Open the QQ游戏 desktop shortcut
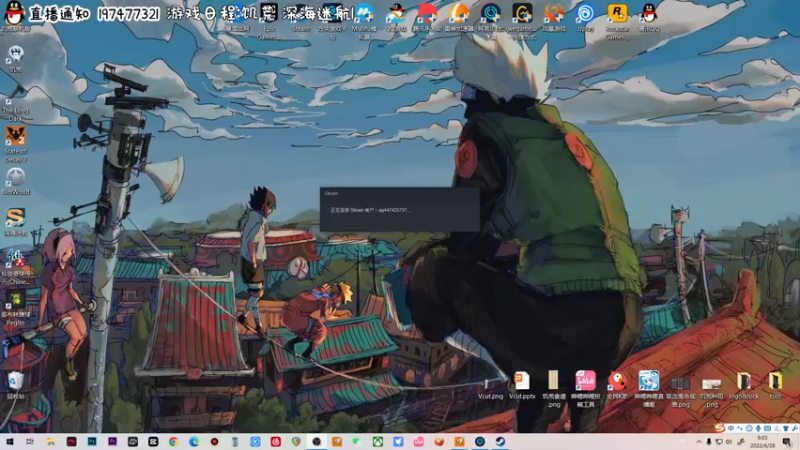 [x=396, y=18]
